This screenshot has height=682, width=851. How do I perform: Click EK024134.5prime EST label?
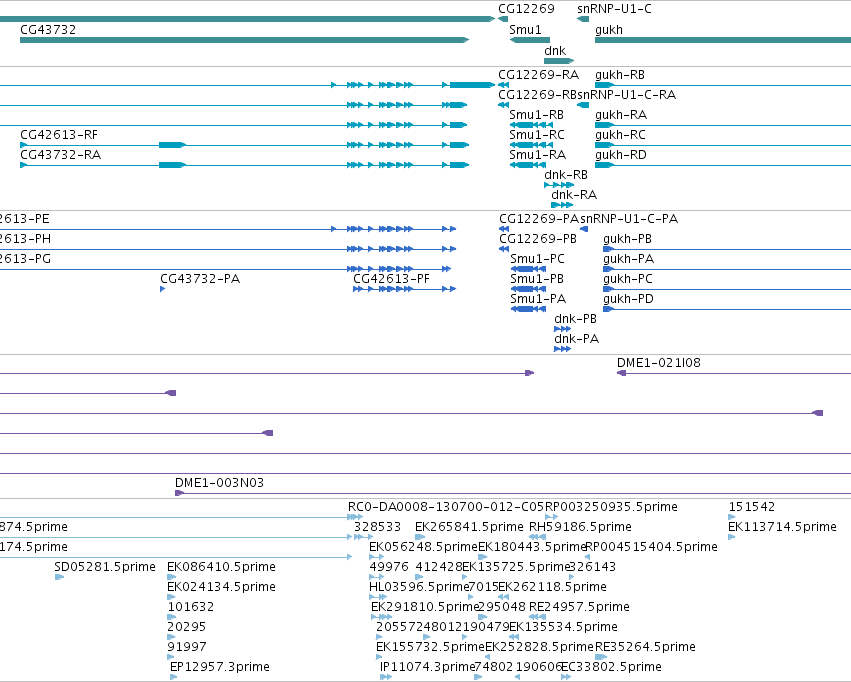click(x=221, y=587)
